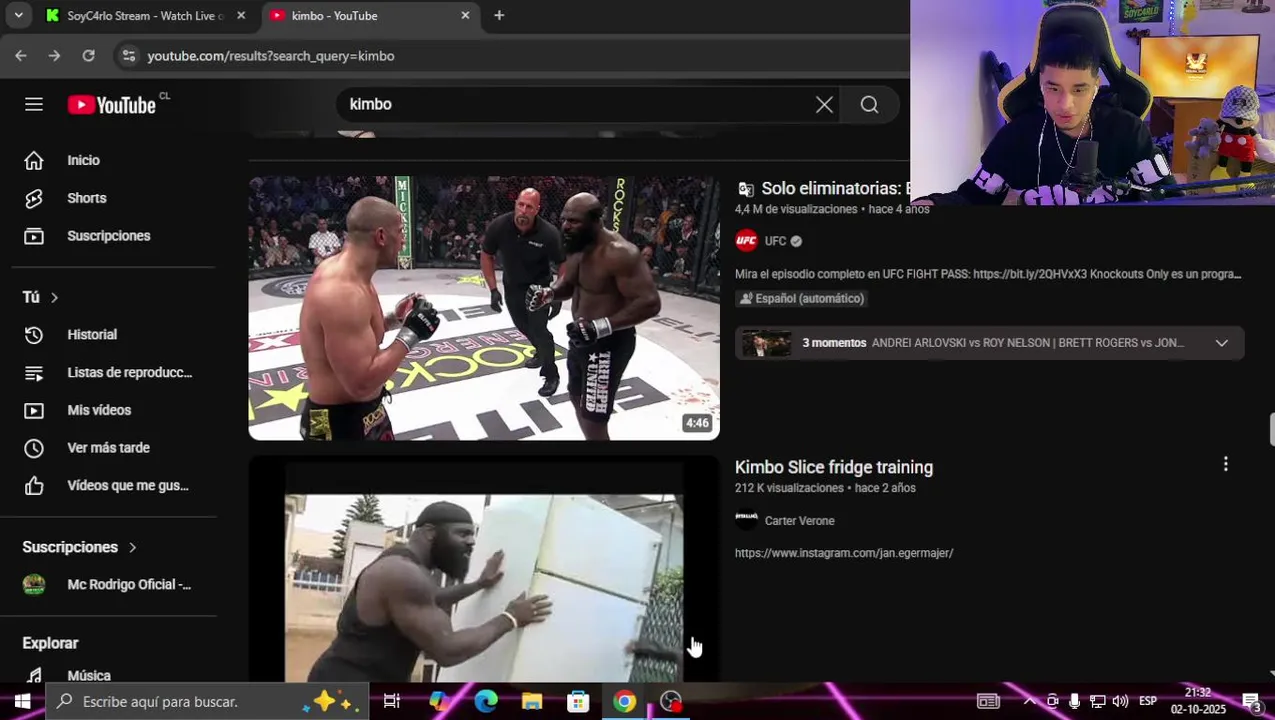
Task: Open the Copilot icon on the taskbar
Action: click(439, 702)
